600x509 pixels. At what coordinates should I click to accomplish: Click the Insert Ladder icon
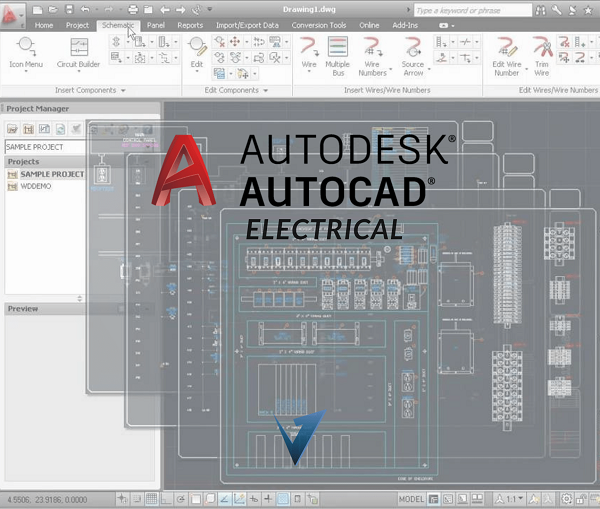(440, 41)
